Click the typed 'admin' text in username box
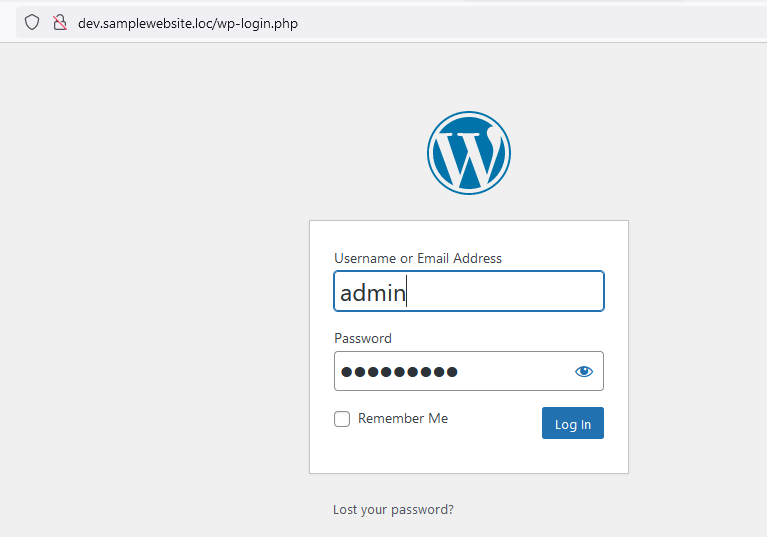 point(373,293)
